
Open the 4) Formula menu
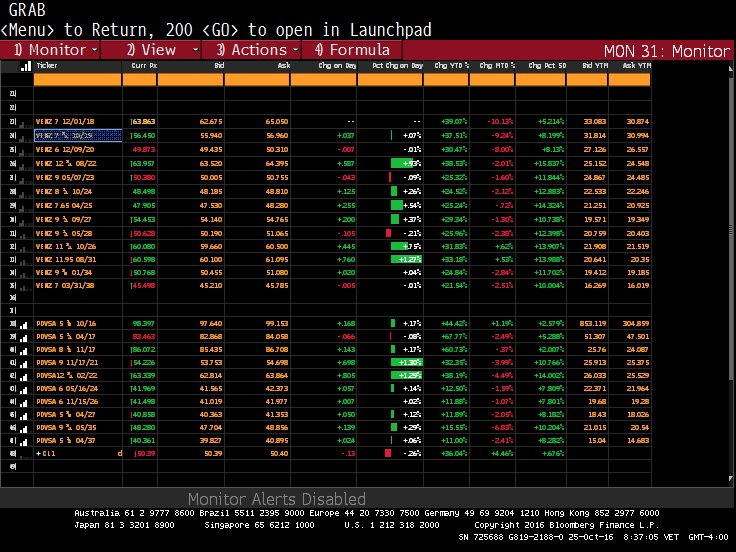(352, 50)
